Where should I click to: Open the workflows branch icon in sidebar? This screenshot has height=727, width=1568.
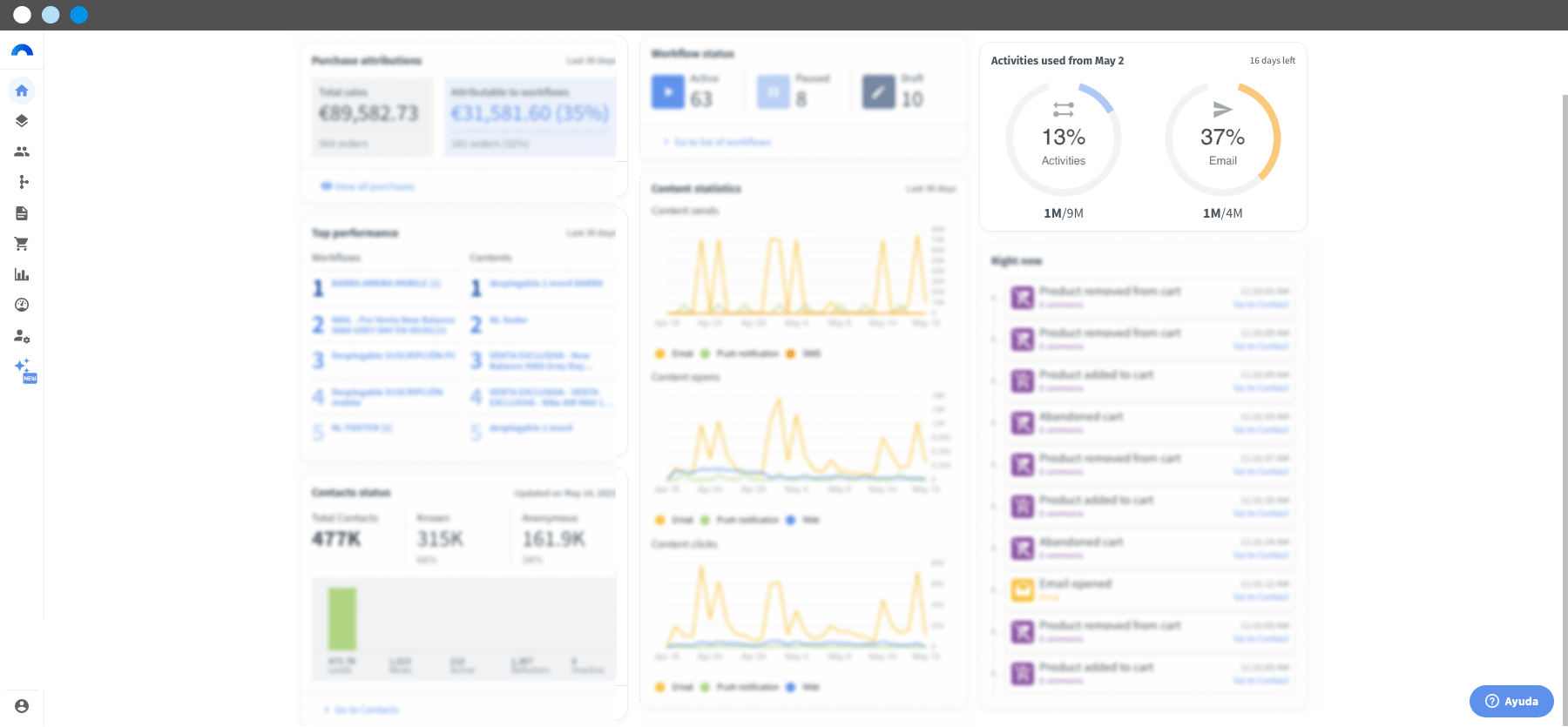tap(23, 182)
